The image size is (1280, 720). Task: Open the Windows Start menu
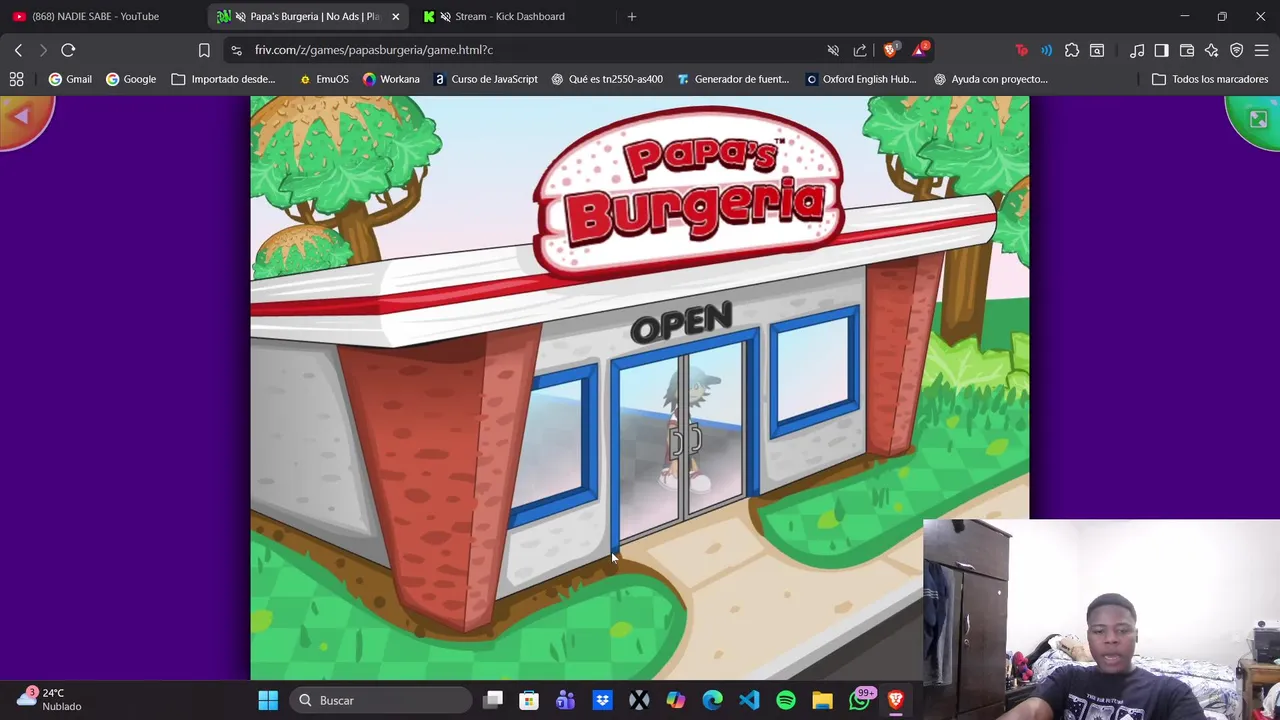tap(268, 700)
